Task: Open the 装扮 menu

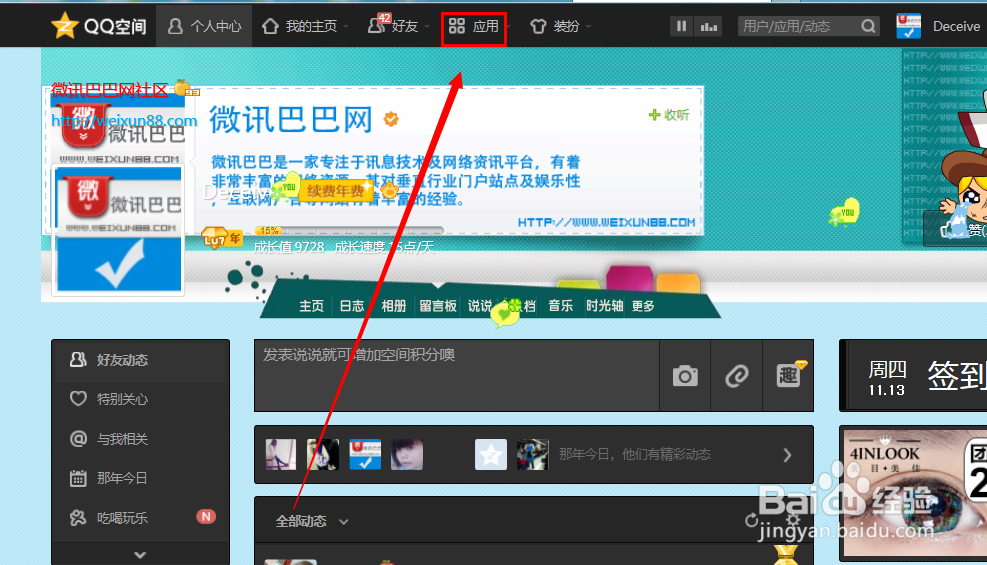Action: pos(555,26)
